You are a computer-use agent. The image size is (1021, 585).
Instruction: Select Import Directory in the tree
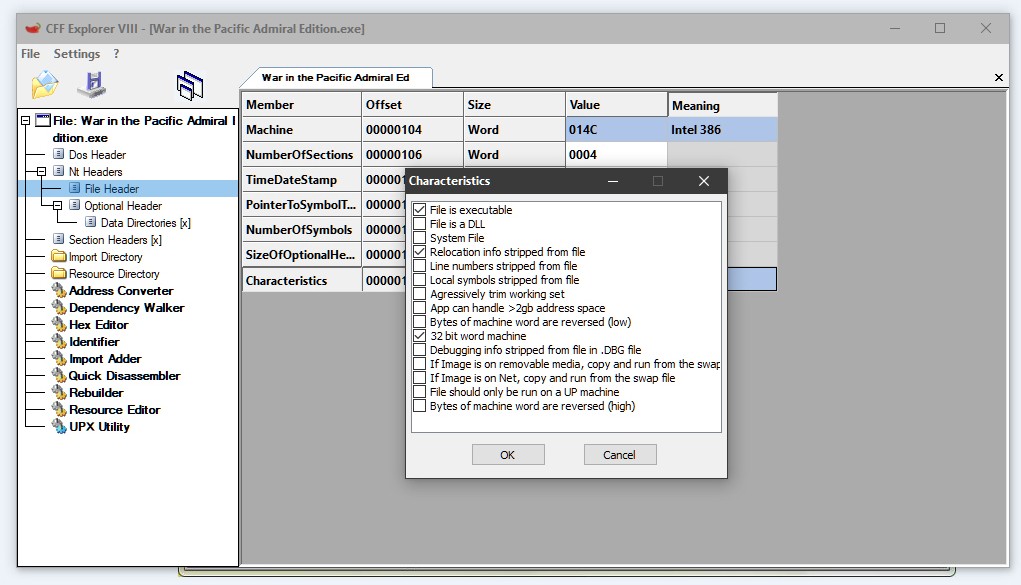pyautogui.click(x=105, y=257)
